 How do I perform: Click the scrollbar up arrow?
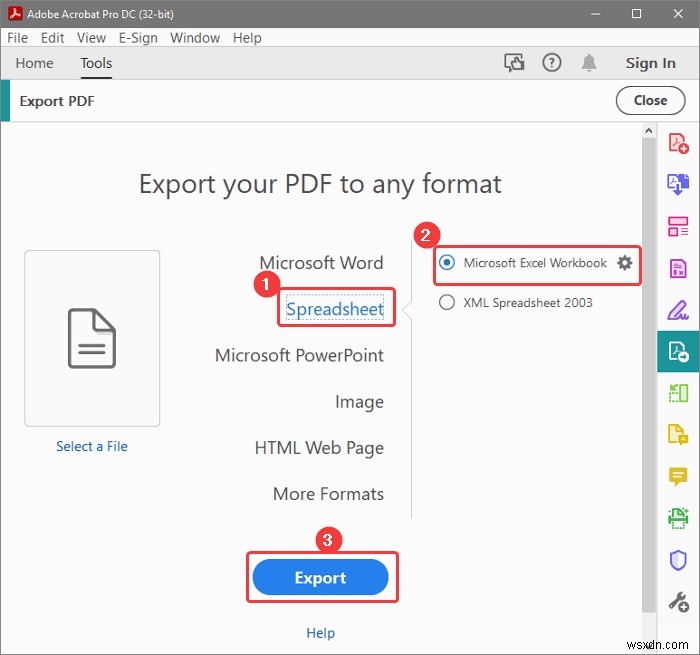[x=649, y=131]
